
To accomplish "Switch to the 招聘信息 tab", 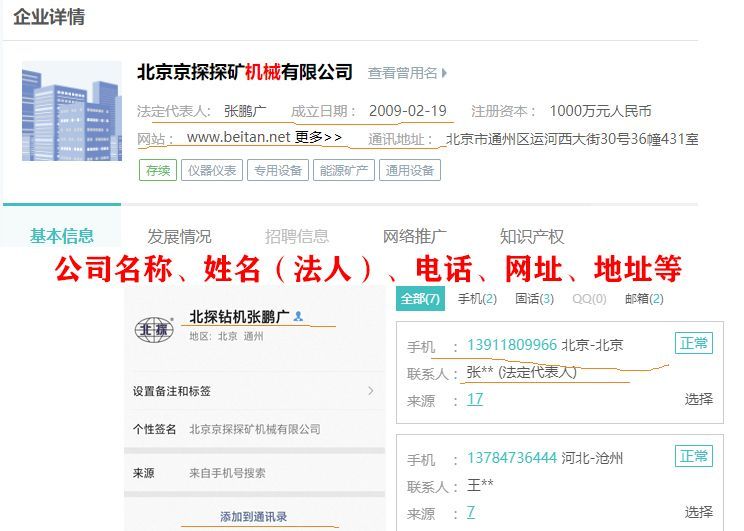I will click(x=297, y=236).
